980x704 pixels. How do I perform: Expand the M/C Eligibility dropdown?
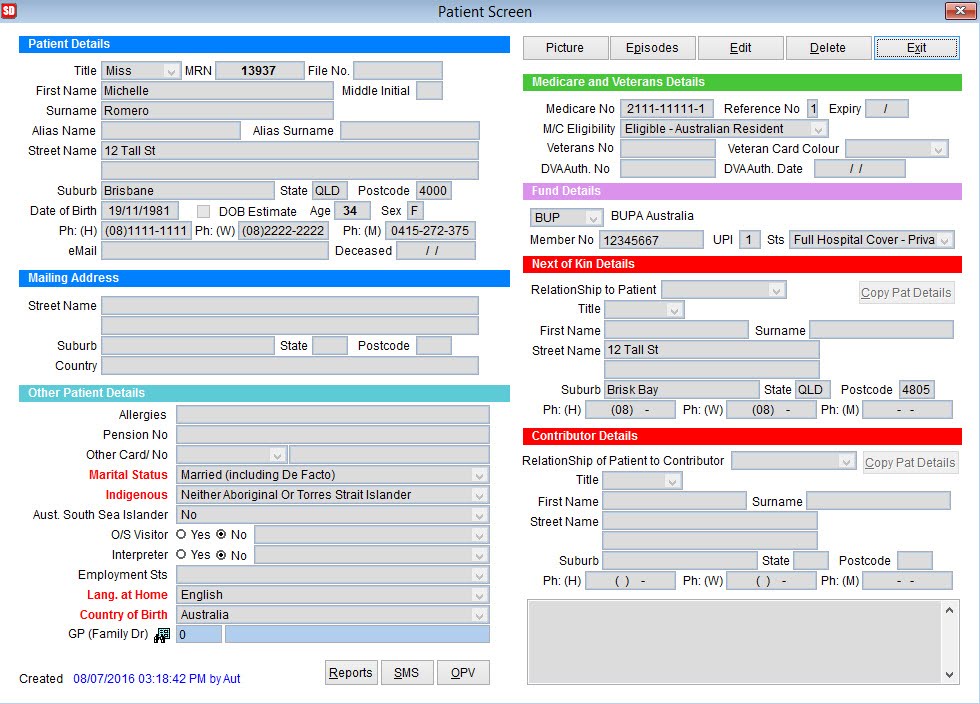[818, 129]
